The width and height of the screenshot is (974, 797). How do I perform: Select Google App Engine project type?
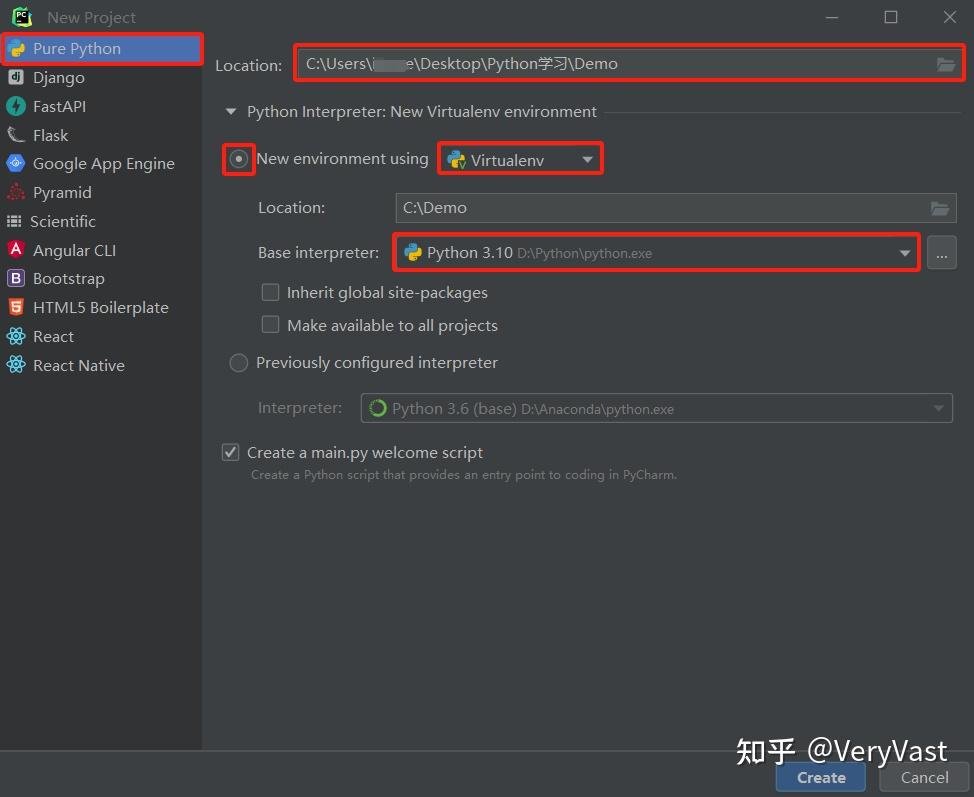pos(102,163)
